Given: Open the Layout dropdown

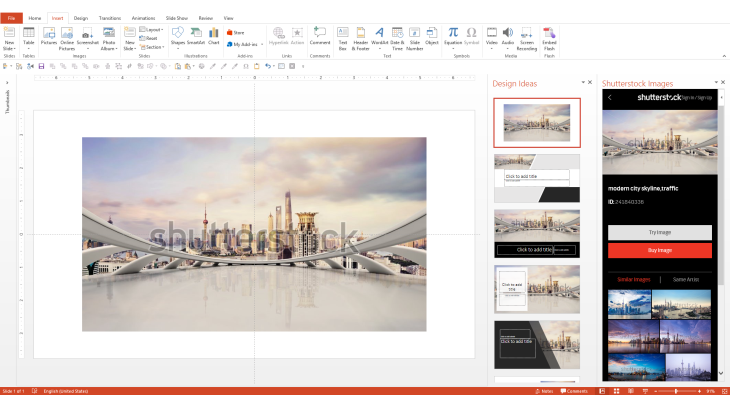Looking at the screenshot, I should click(152, 29).
